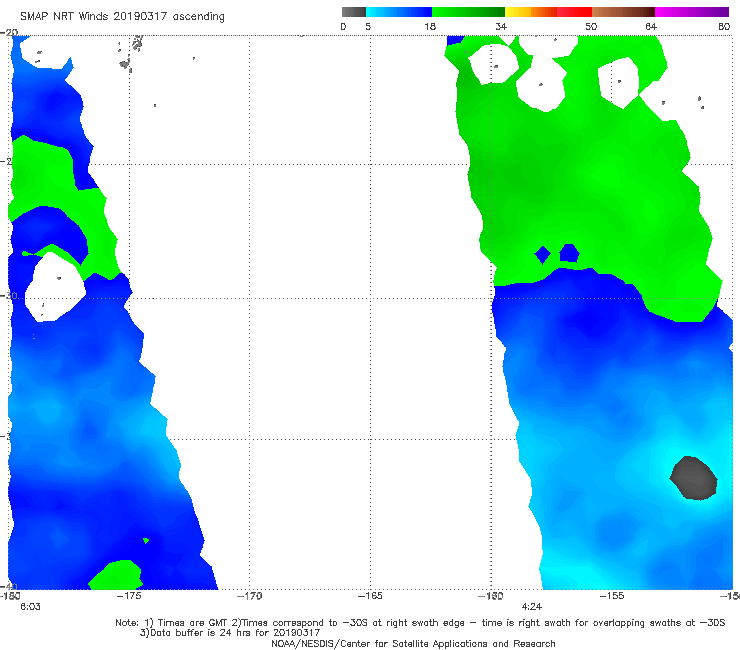Click the note text 'Times are GMT'
This screenshot has width=740, height=650.
click(193, 623)
